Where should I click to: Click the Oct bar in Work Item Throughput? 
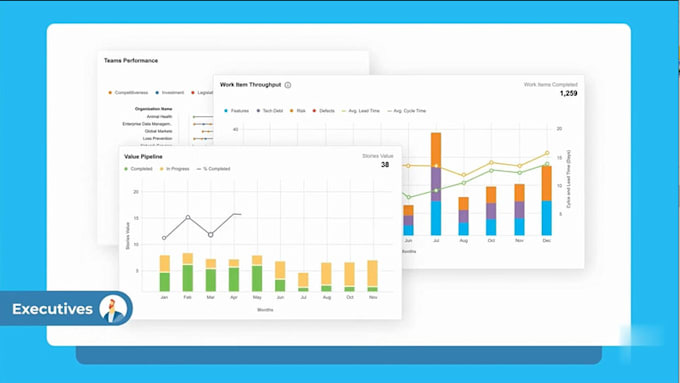click(x=491, y=211)
